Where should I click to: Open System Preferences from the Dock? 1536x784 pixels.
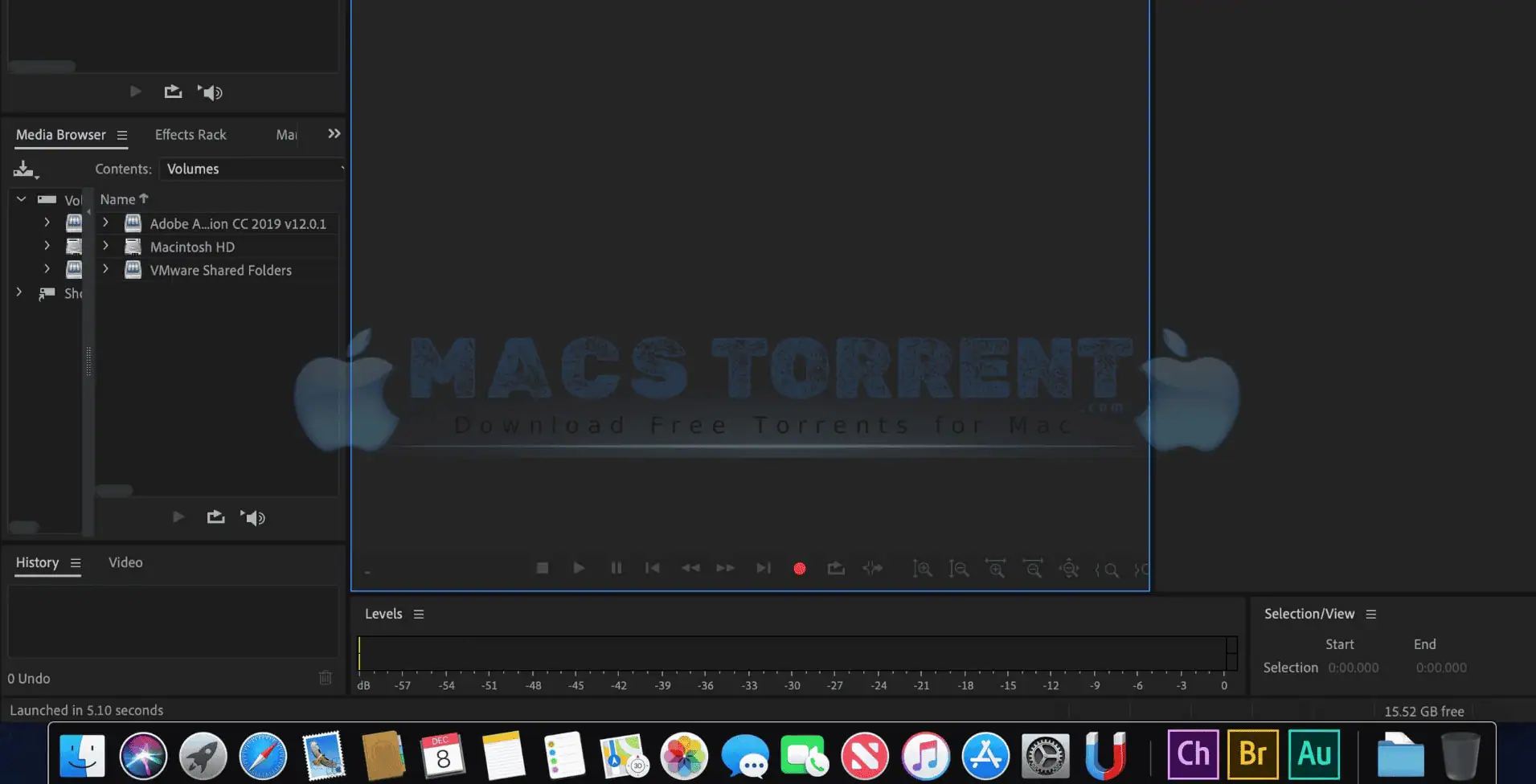(1046, 756)
